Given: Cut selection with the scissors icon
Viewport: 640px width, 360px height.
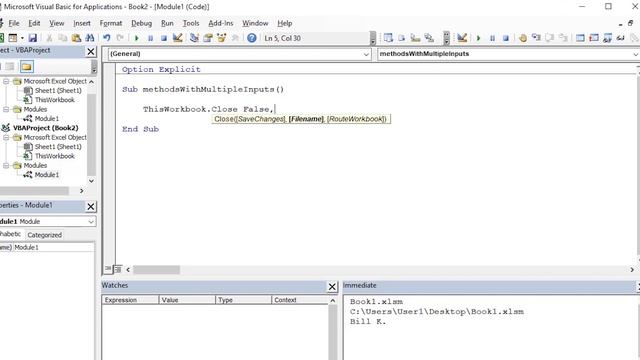Looking at the screenshot, I should point(49,38).
